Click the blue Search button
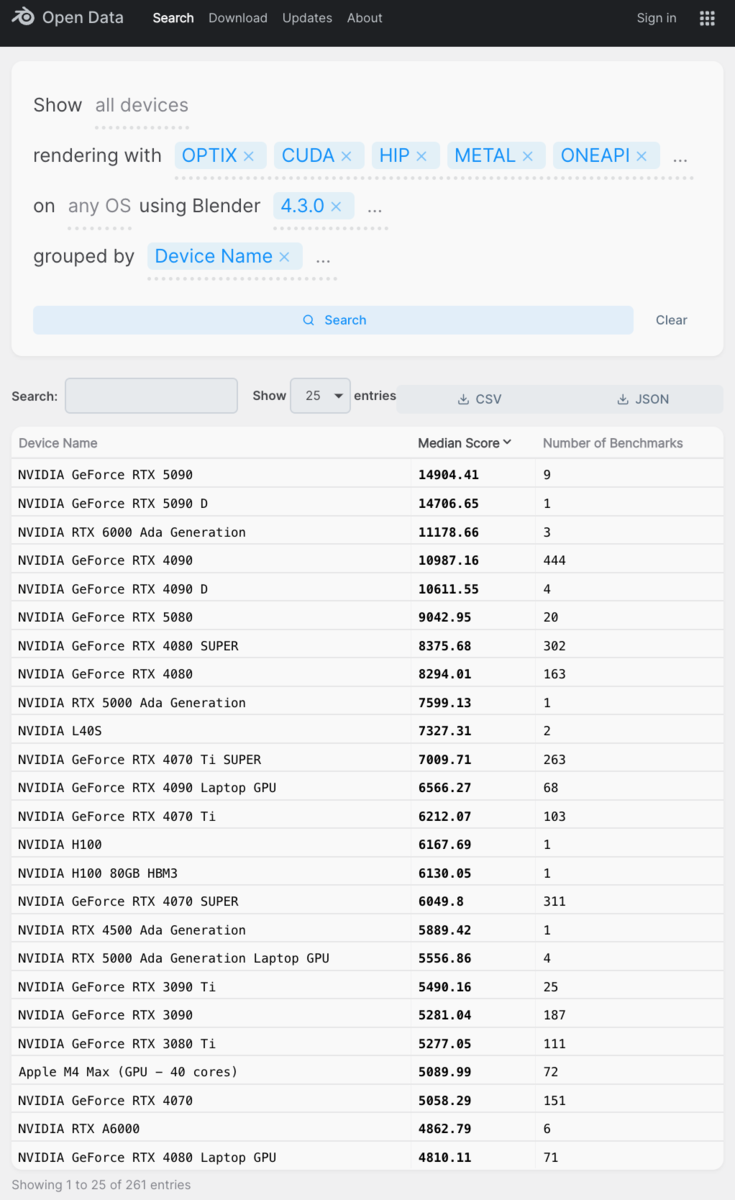Screen dimensions: 735x1200 [x=333, y=320]
